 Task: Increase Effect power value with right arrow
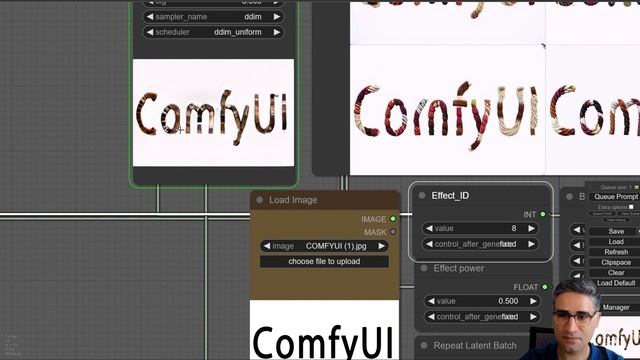click(533, 301)
